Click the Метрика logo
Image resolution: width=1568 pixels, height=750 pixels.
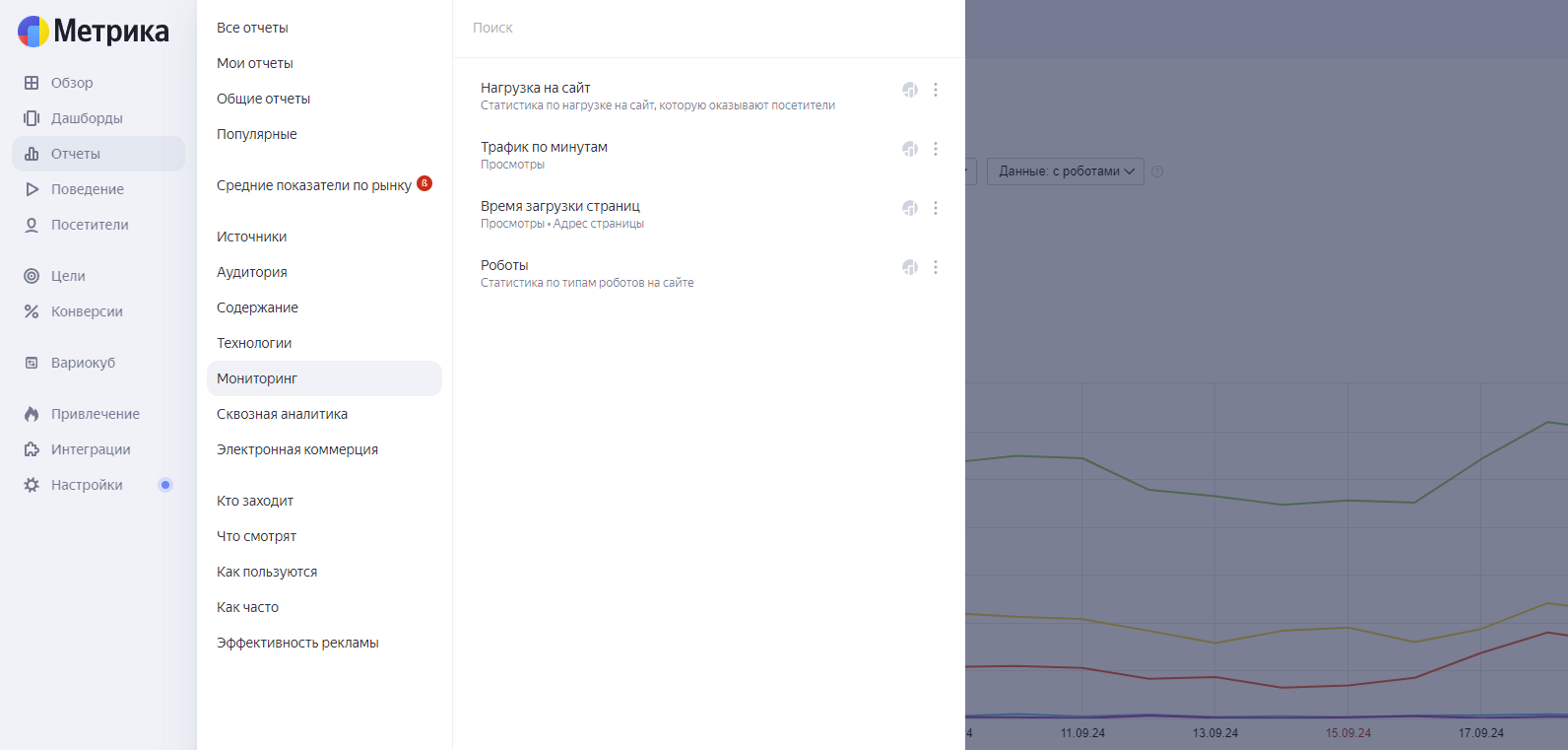(x=94, y=32)
